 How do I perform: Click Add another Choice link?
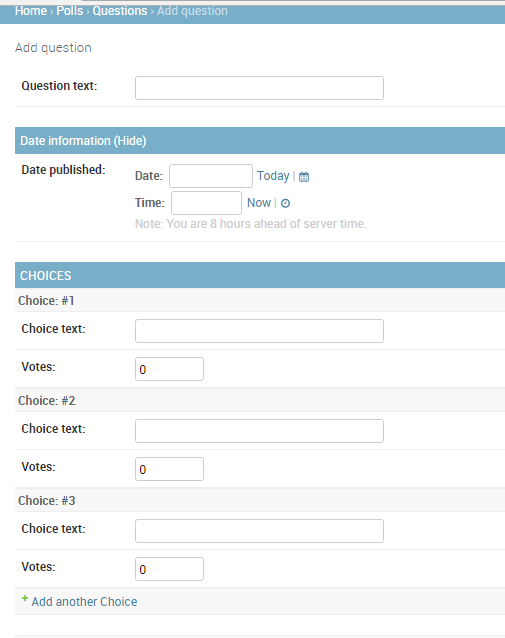tap(84, 601)
